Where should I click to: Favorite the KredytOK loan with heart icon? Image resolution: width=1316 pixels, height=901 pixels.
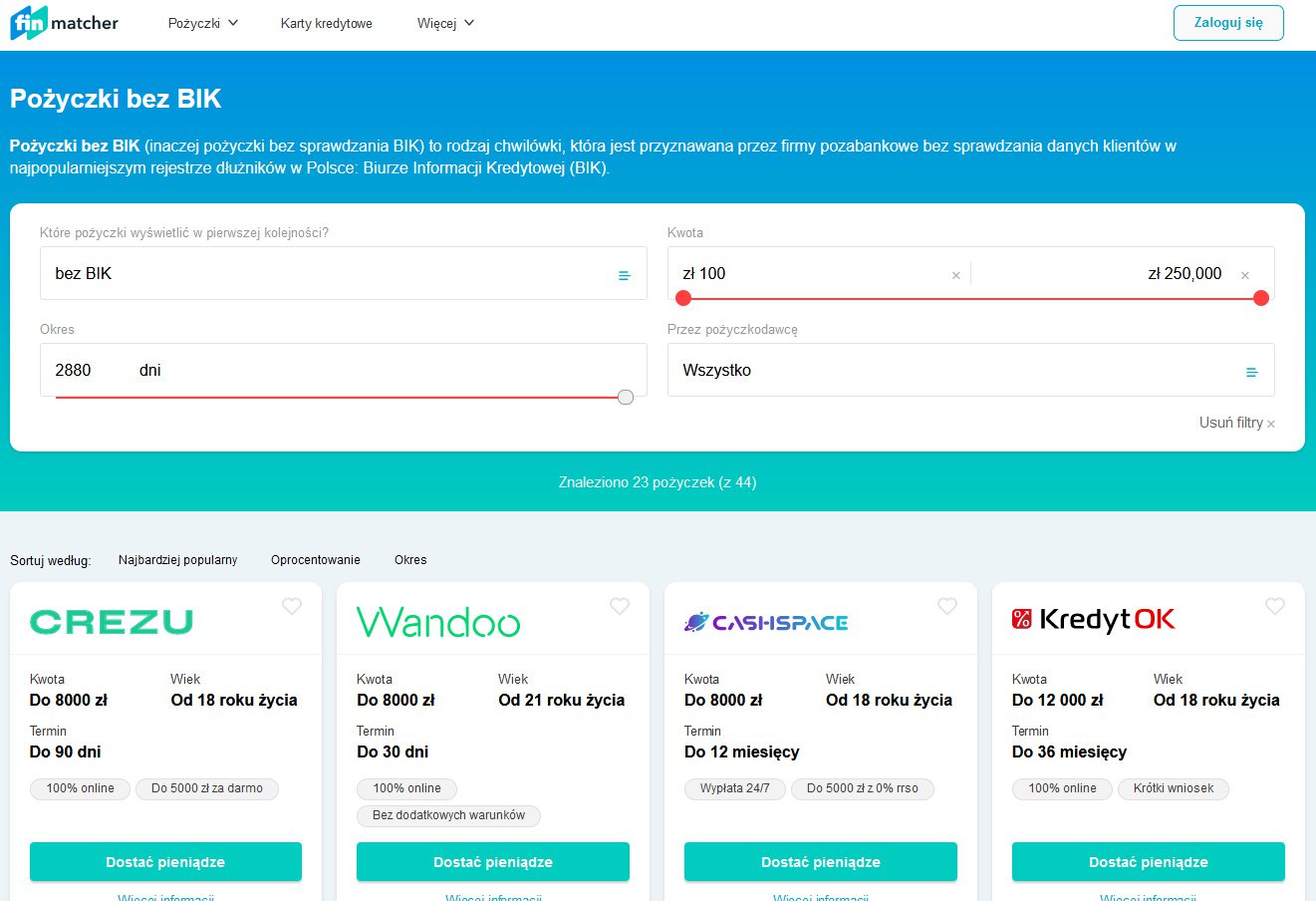click(x=1275, y=606)
